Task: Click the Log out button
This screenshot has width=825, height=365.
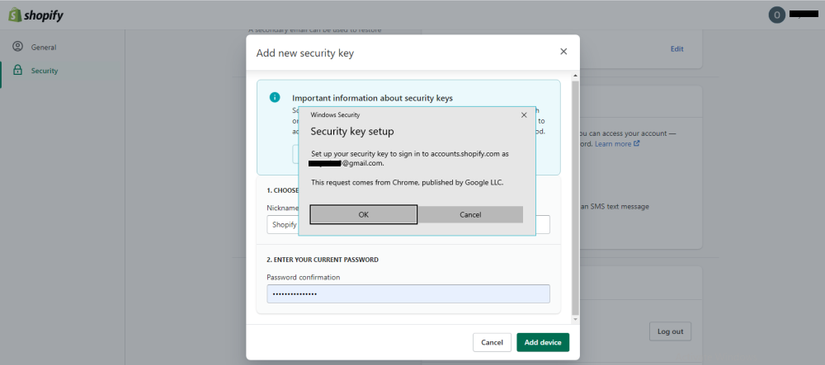Action: (x=670, y=331)
